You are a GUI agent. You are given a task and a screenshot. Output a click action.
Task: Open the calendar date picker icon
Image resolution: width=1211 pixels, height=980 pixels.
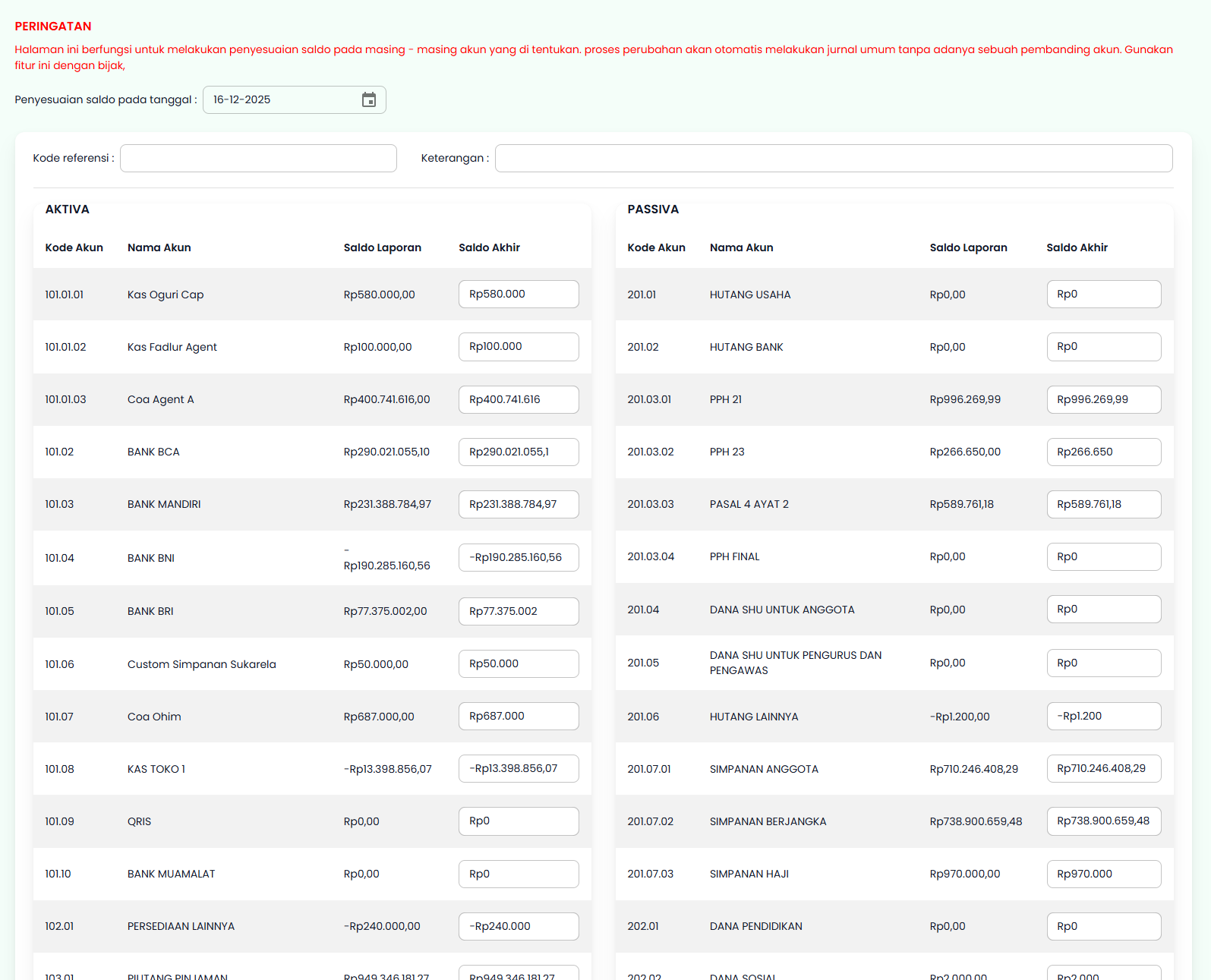tap(369, 100)
